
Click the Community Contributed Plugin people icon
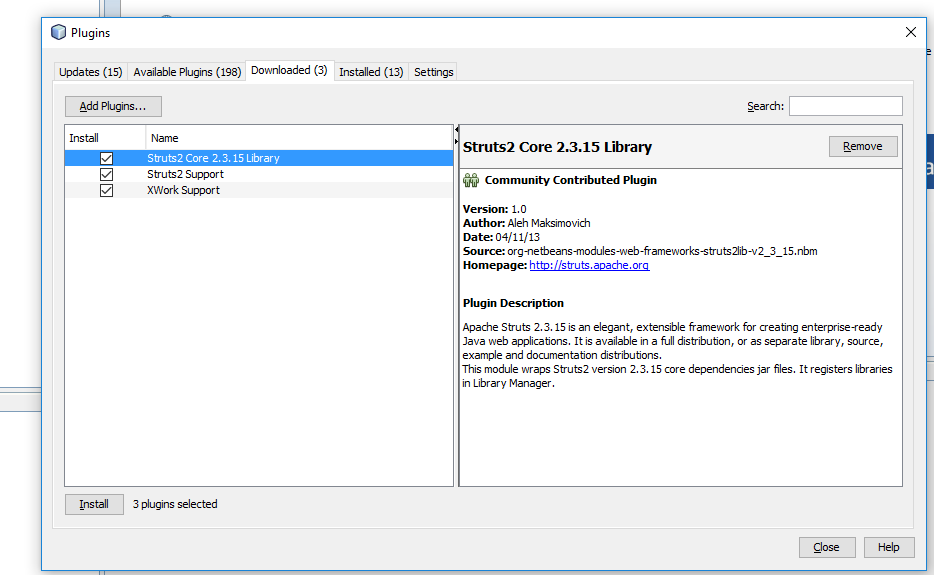tap(471, 180)
